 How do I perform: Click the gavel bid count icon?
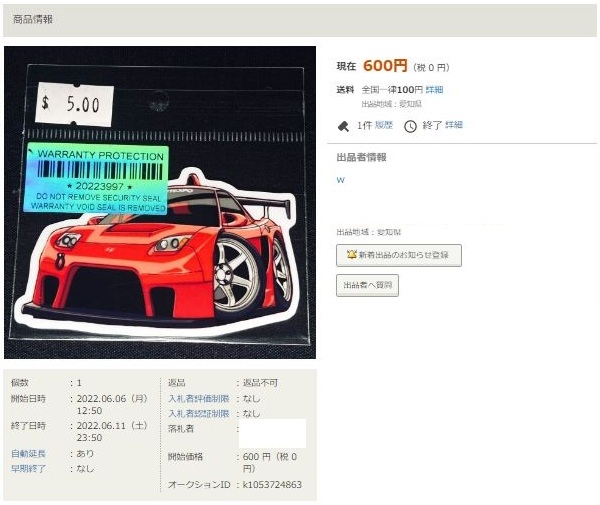pyautogui.click(x=343, y=126)
